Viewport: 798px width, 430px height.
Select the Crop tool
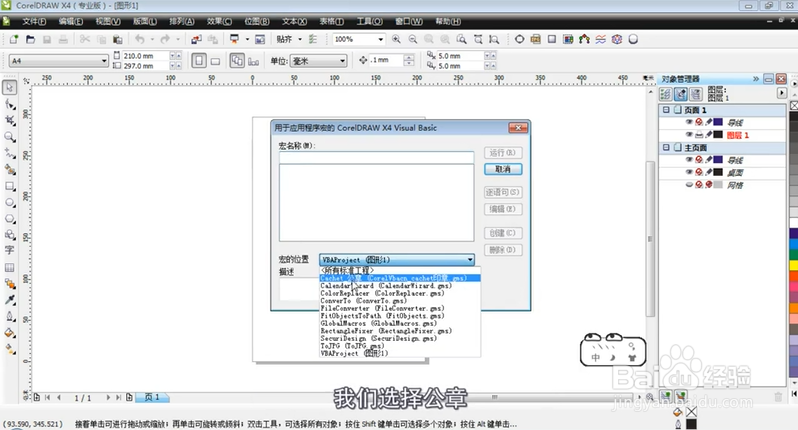10,120
